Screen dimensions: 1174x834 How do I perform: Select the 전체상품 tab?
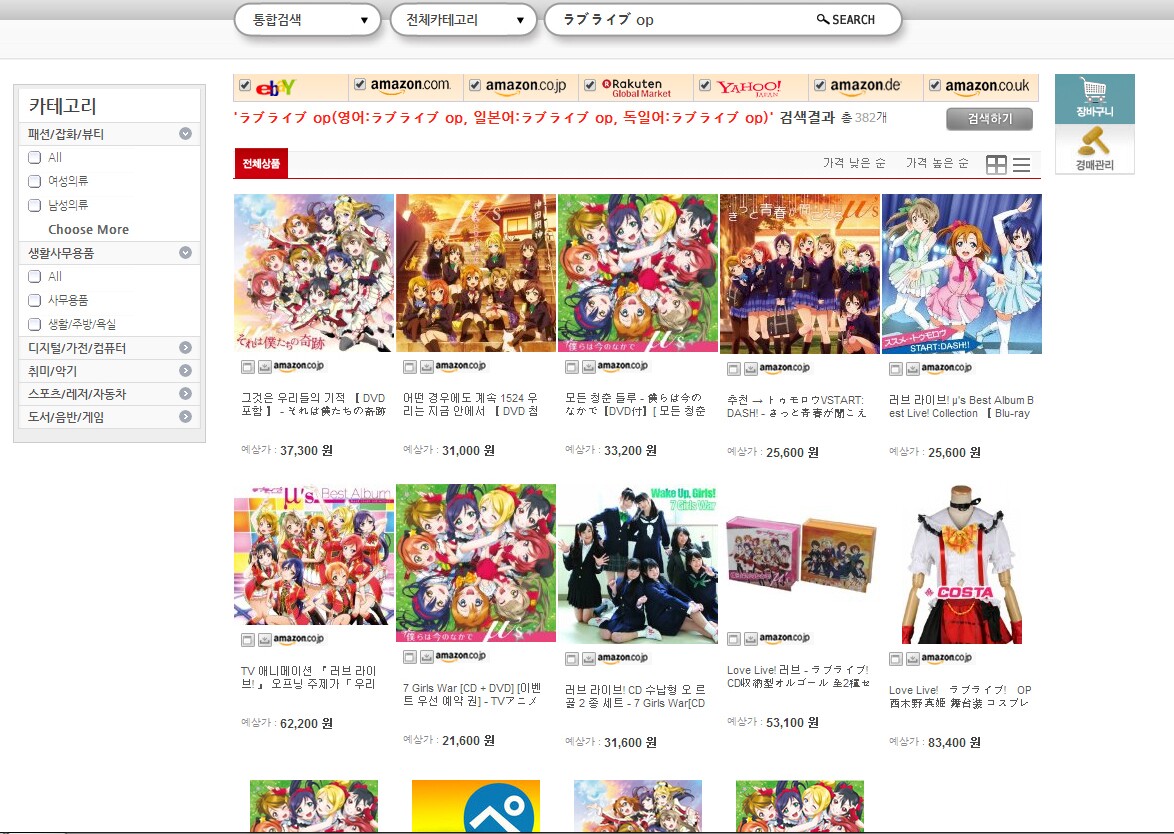click(x=261, y=164)
